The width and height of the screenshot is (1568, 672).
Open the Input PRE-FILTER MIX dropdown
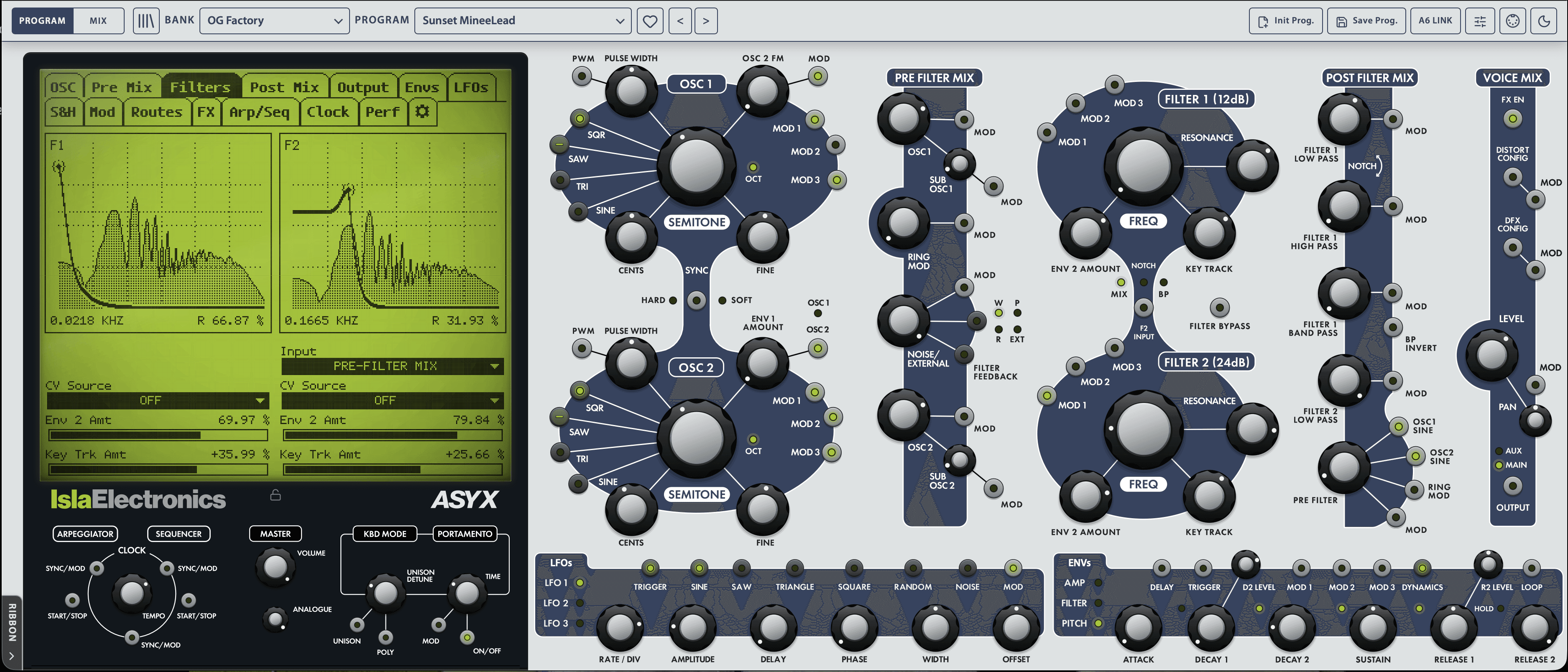coord(392,366)
